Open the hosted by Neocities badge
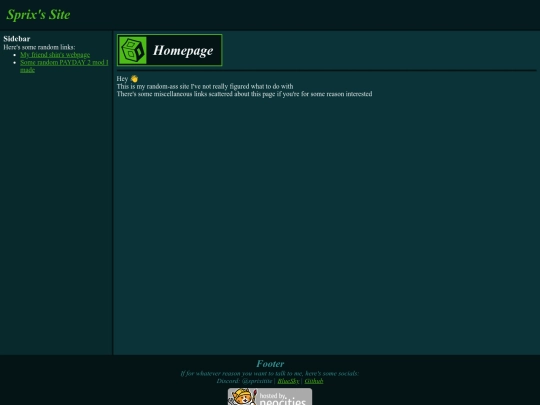This screenshot has width=540, height=405. [270, 396]
